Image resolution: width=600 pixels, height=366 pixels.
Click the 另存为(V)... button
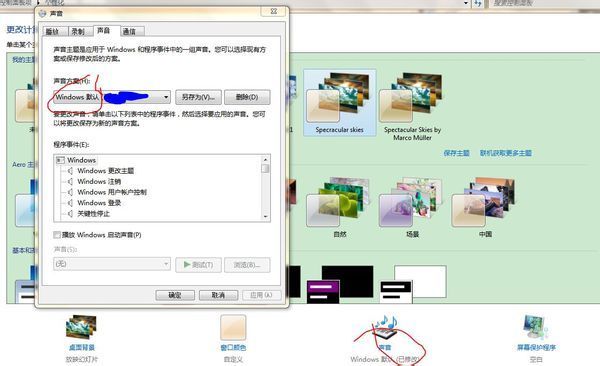click(x=198, y=97)
